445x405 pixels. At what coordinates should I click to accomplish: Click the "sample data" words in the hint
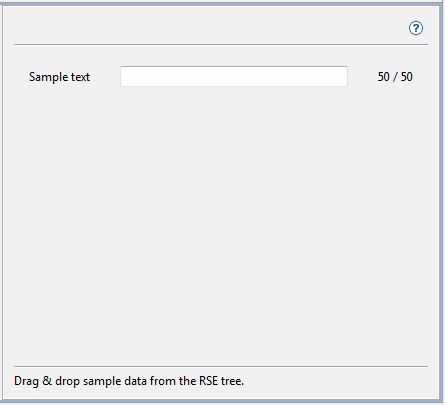[115, 381]
